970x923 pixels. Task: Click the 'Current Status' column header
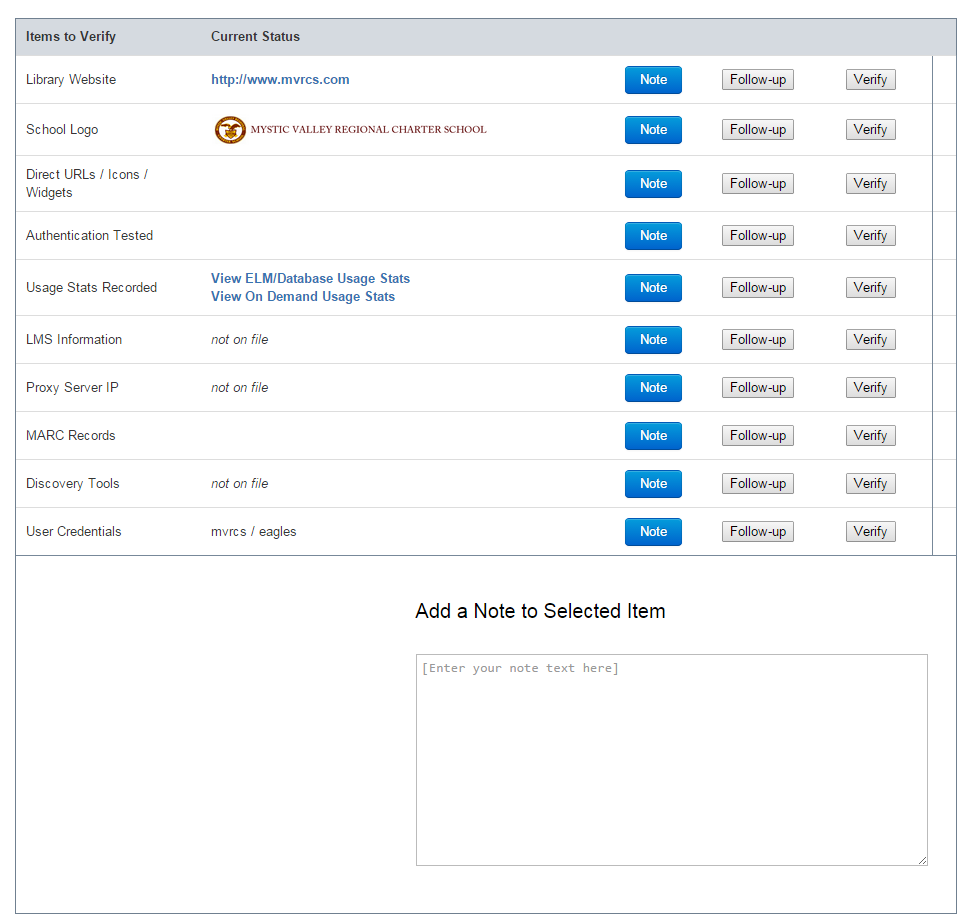255,36
